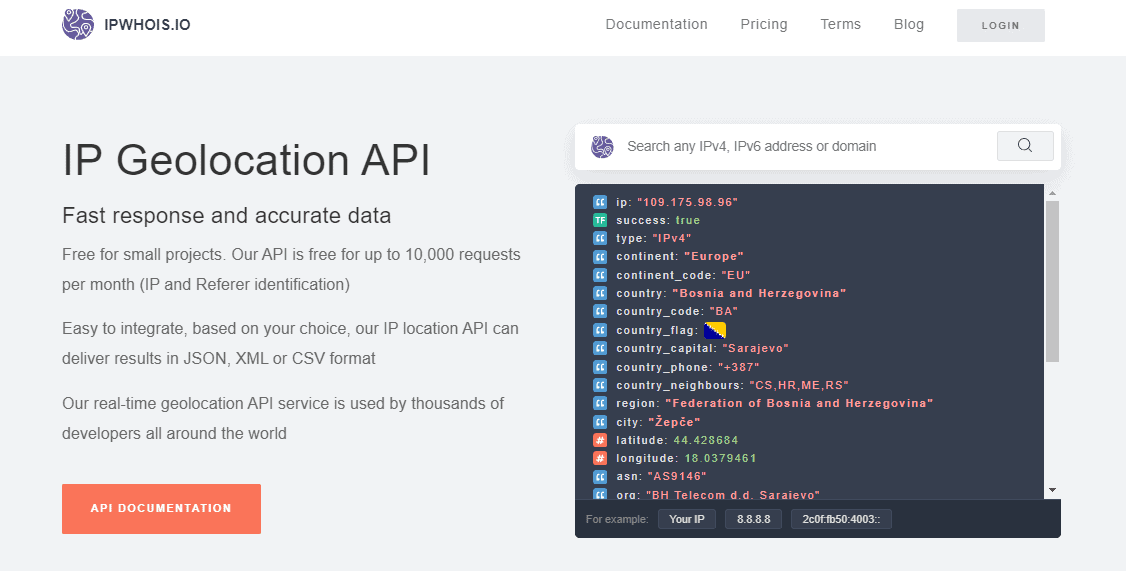The width and height of the screenshot is (1126, 571).
Task: Select the 2c0f:fb50:4003:: example
Action: click(841, 519)
